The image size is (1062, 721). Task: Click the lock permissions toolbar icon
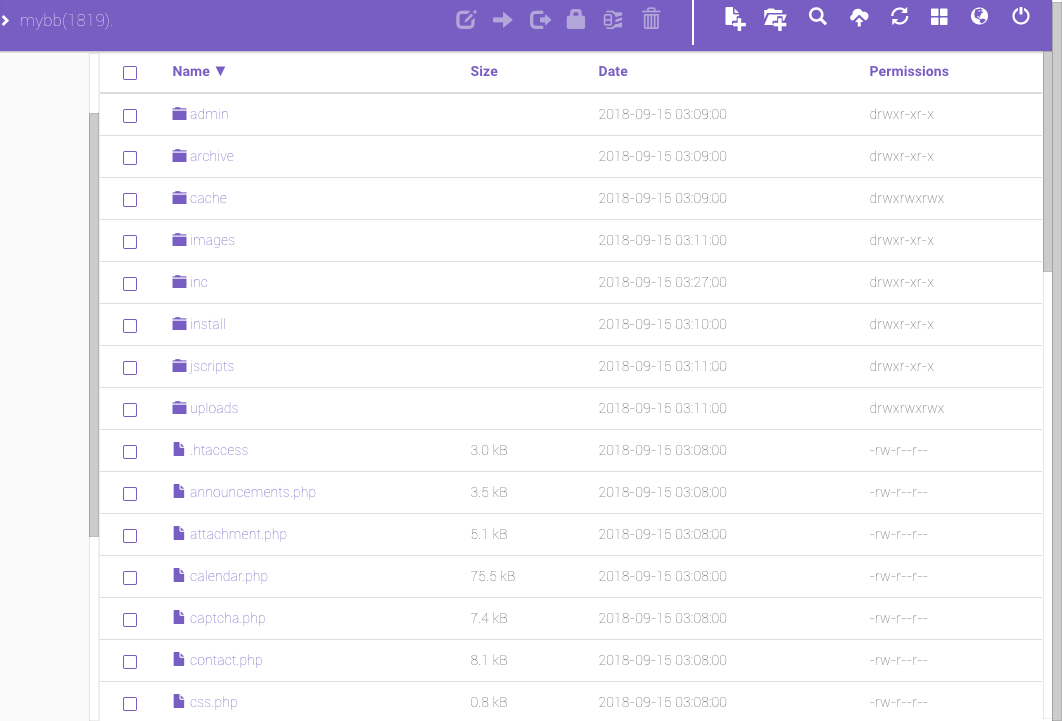tap(576, 19)
